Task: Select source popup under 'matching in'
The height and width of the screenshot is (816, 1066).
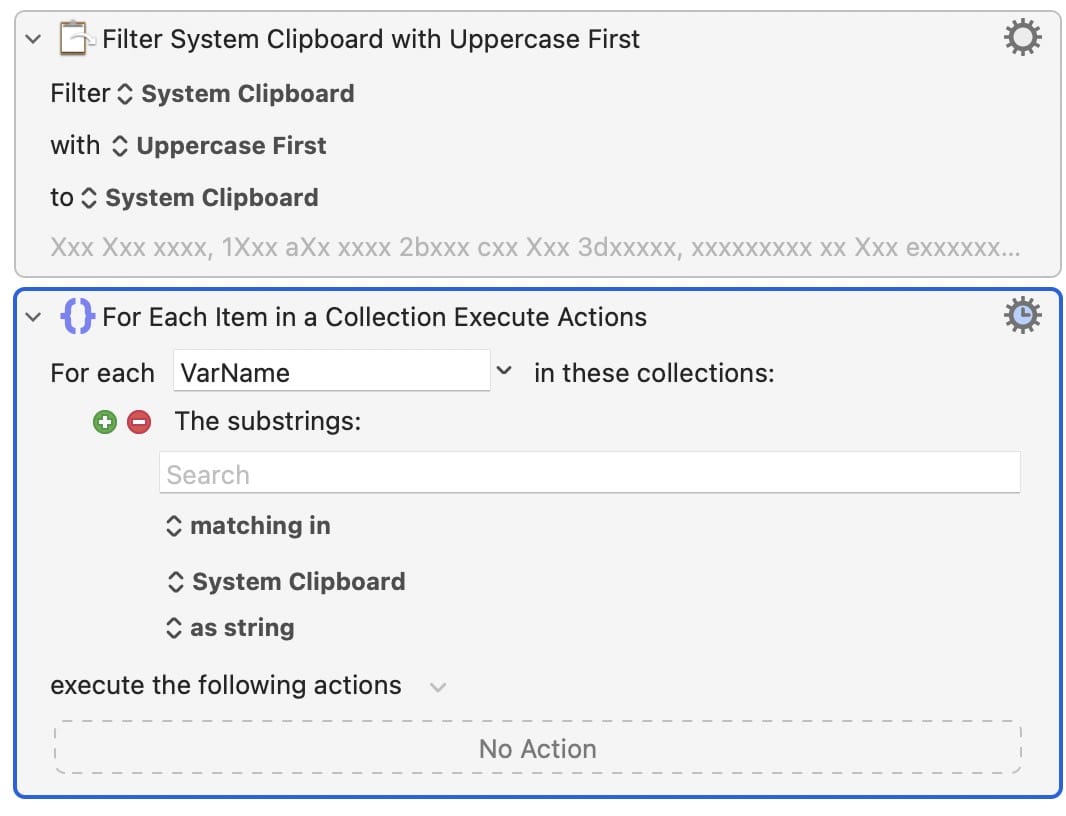Action: coord(286,582)
